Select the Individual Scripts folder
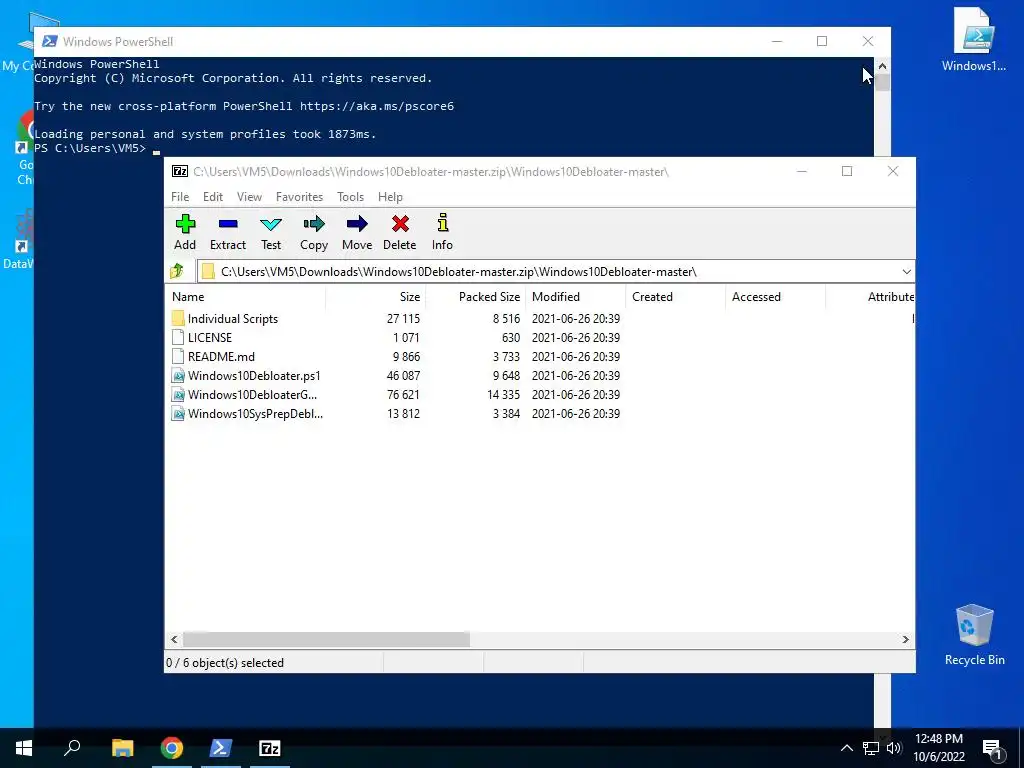The image size is (1024, 768). tap(232, 319)
